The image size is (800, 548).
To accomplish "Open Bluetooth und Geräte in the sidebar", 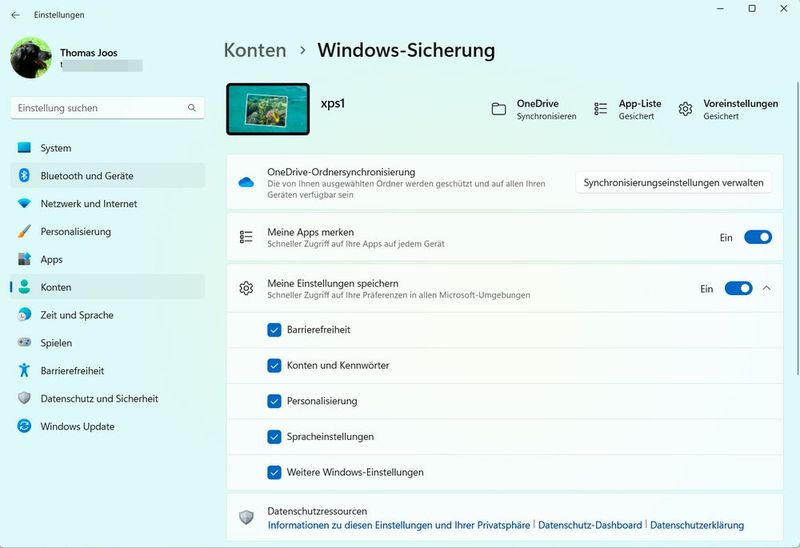I will [108, 176].
